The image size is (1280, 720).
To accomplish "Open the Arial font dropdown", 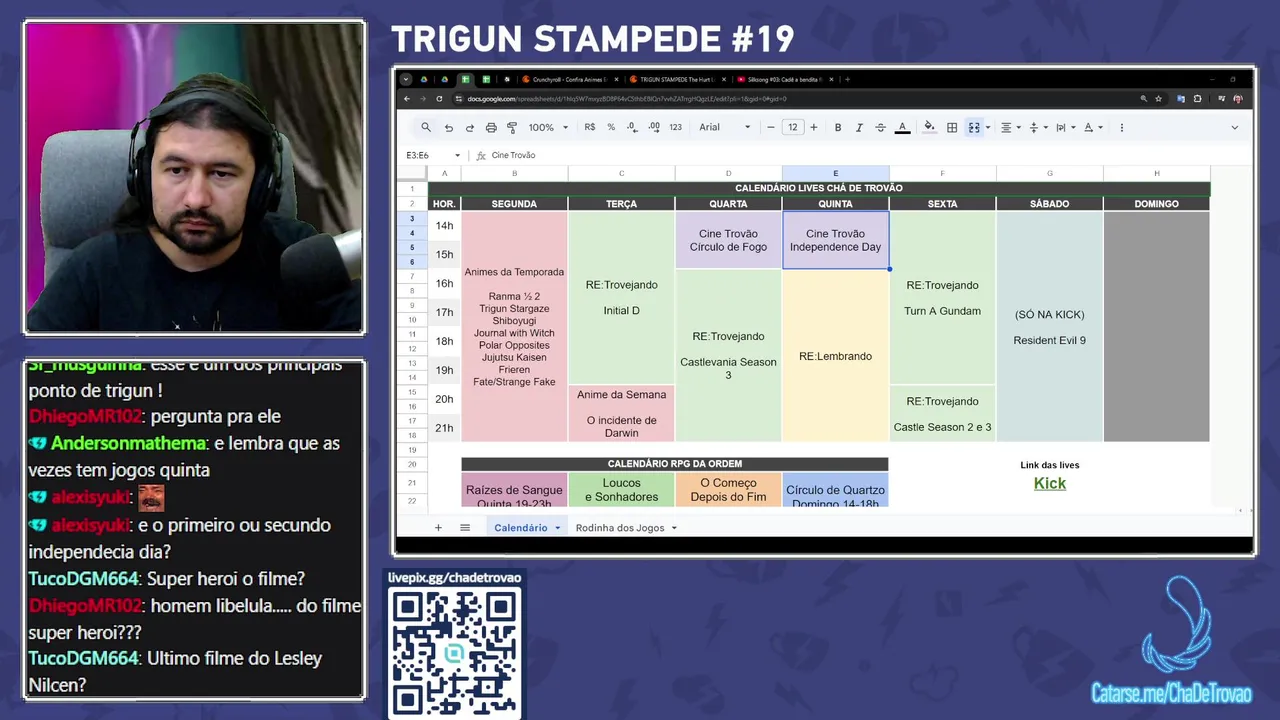I will click(x=725, y=127).
